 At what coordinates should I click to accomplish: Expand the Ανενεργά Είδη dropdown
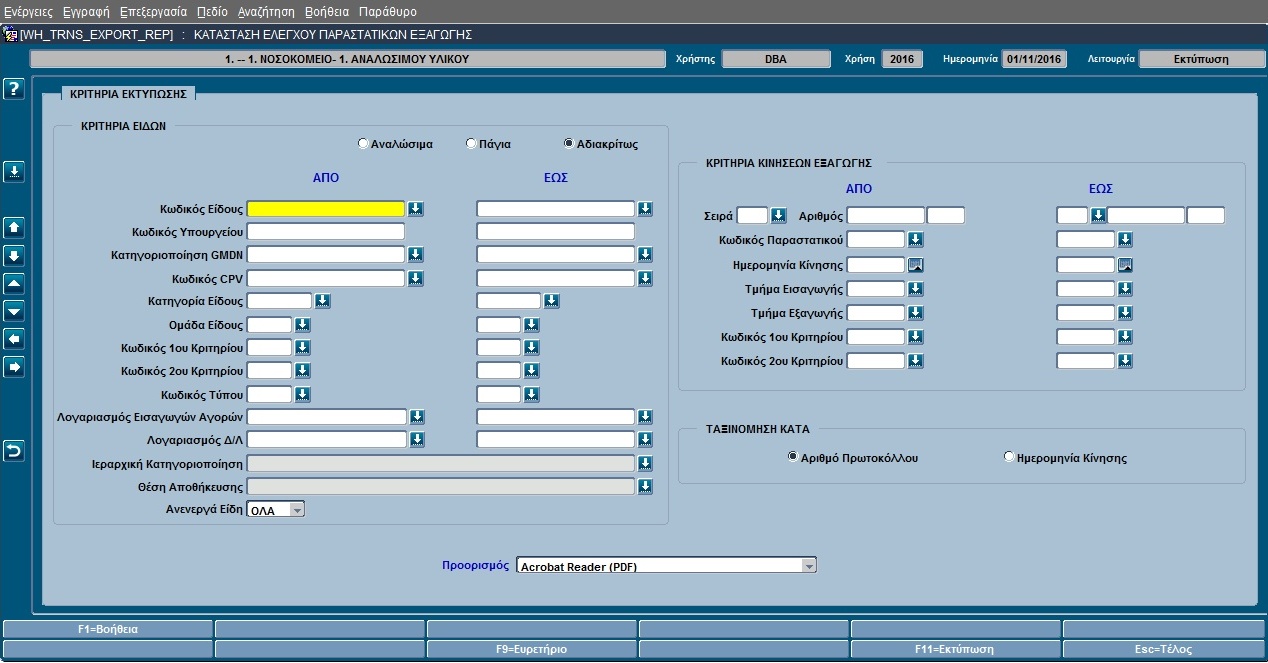296,510
